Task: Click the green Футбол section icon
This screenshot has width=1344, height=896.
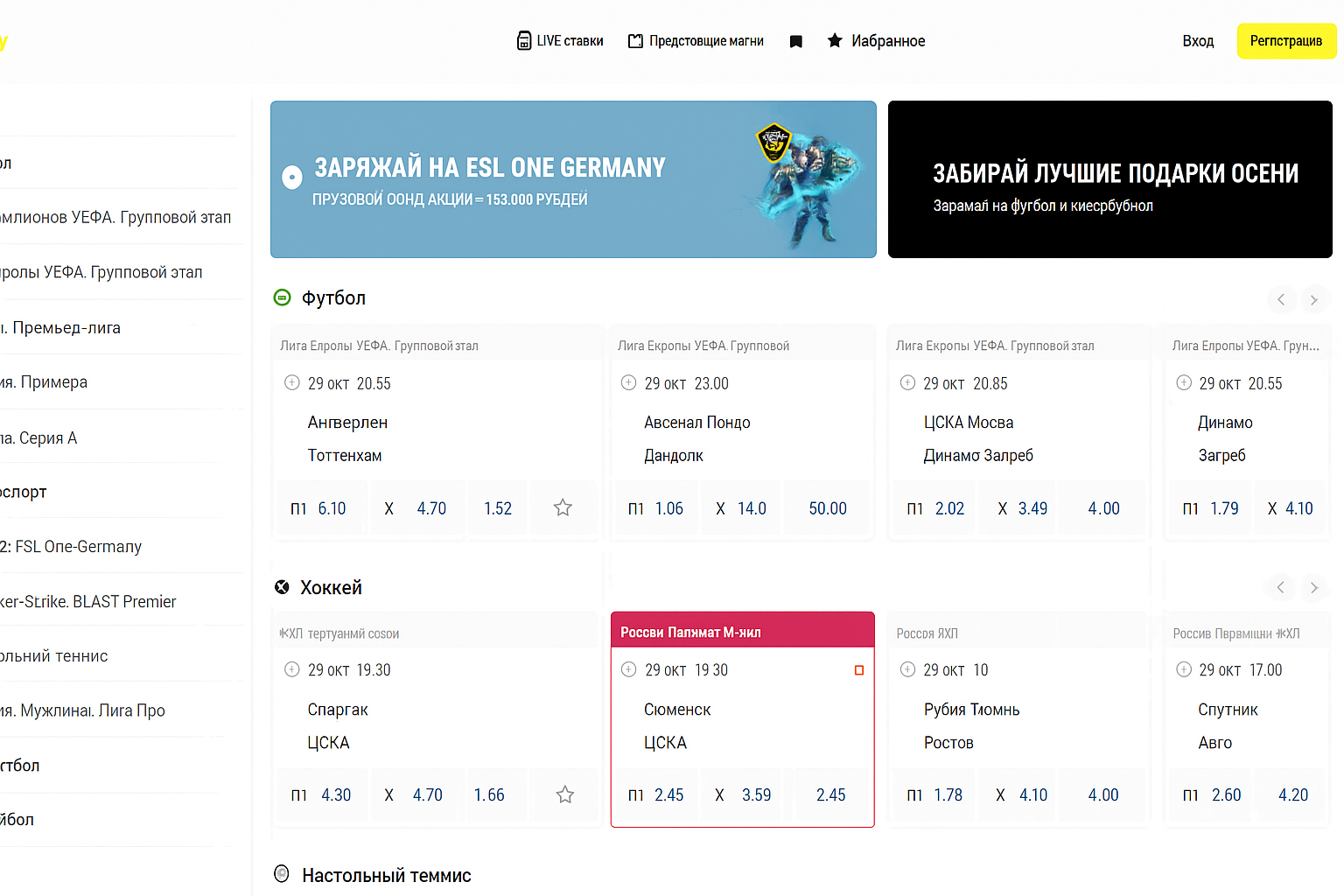Action: click(x=282, y=297)
